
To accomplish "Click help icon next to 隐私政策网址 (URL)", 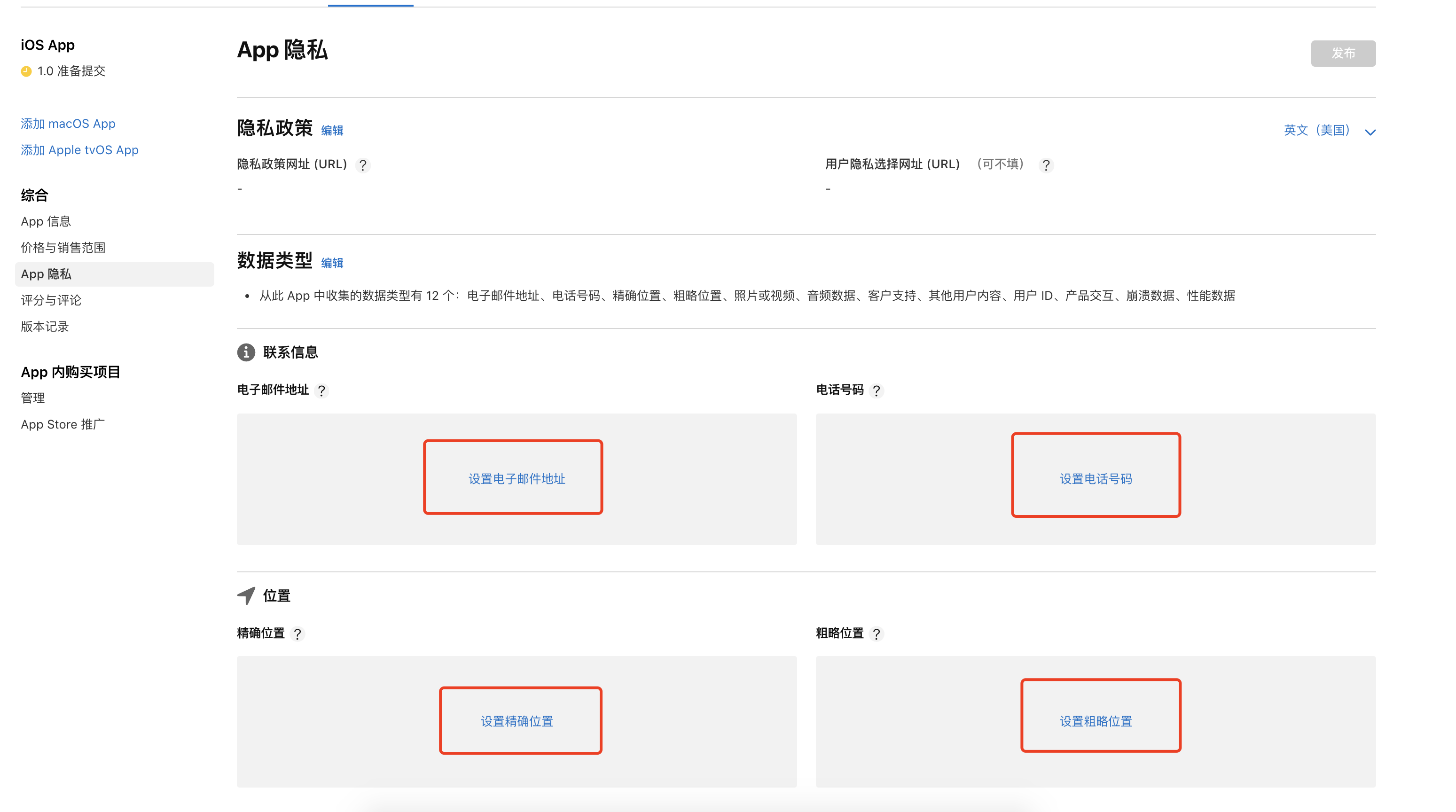I will coord(363,165).
